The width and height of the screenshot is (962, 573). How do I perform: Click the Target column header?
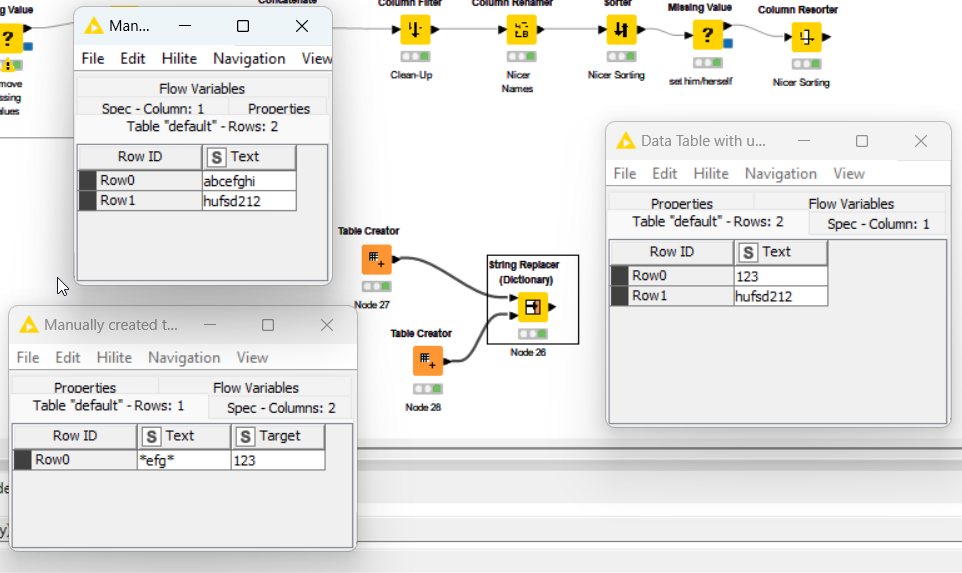278,436
